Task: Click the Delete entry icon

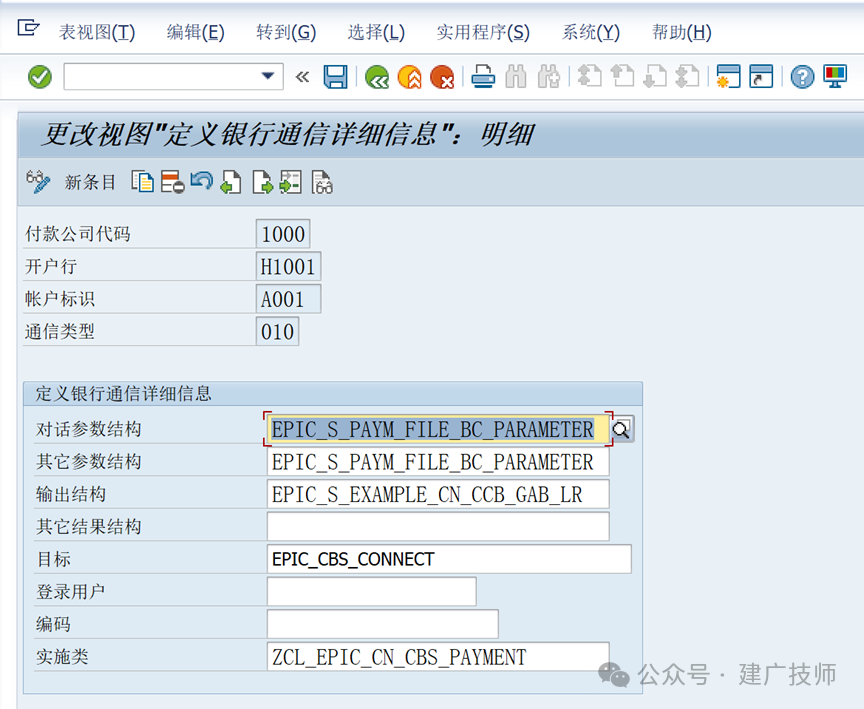Action: click(x=172, y=182)
